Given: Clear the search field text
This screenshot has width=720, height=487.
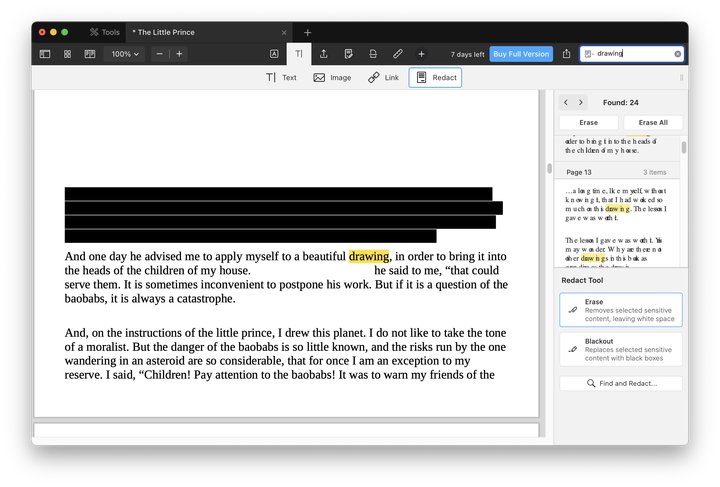Looking at the screenshot, I should [x=677, y=54].
